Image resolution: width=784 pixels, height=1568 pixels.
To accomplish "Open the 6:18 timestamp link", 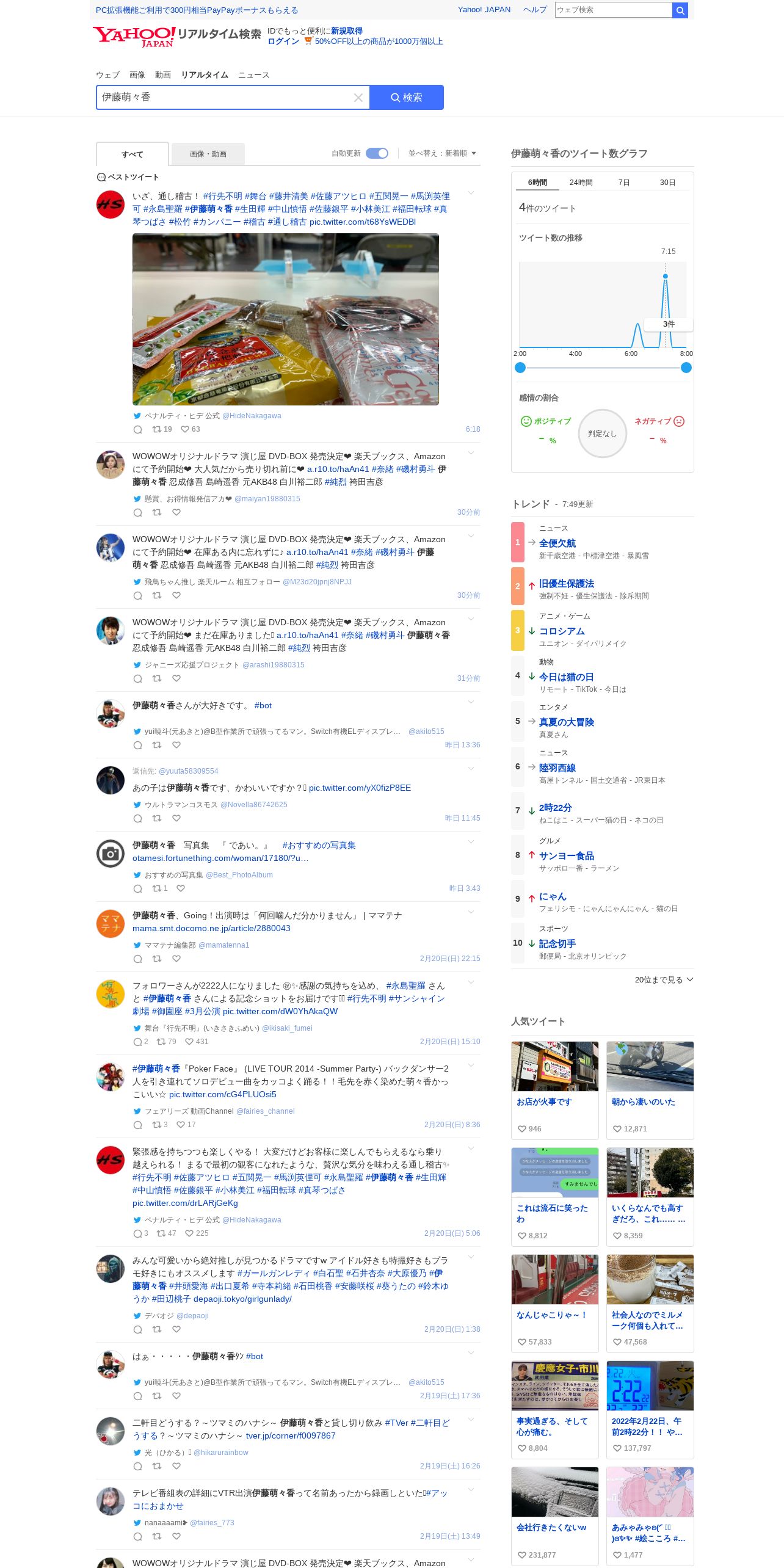I will [473, 429].
